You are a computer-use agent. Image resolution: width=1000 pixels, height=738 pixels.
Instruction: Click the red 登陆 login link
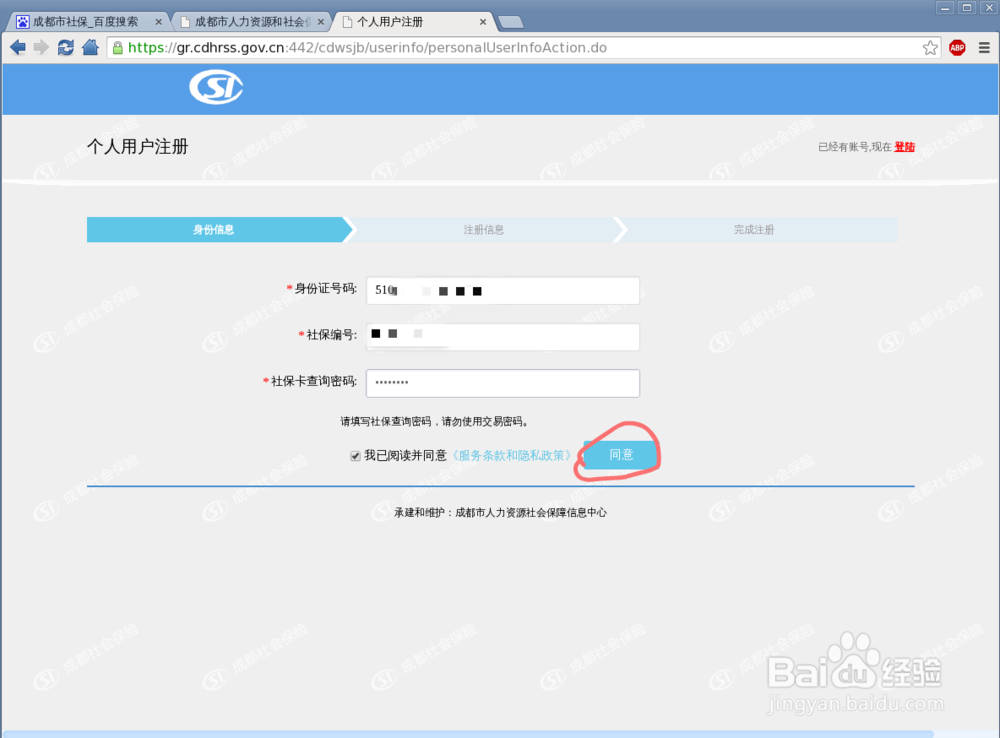point(904,146)
